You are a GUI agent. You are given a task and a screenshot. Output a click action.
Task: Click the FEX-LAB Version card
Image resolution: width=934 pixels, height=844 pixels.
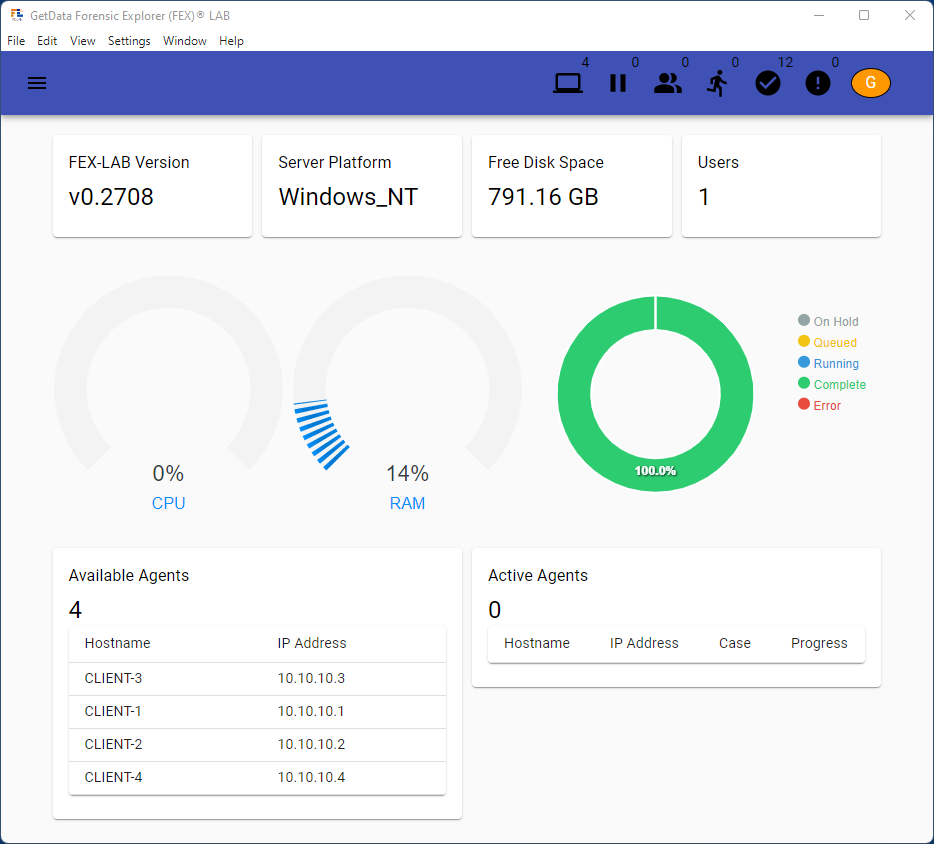pyautogui.click(x=152, y=186)
